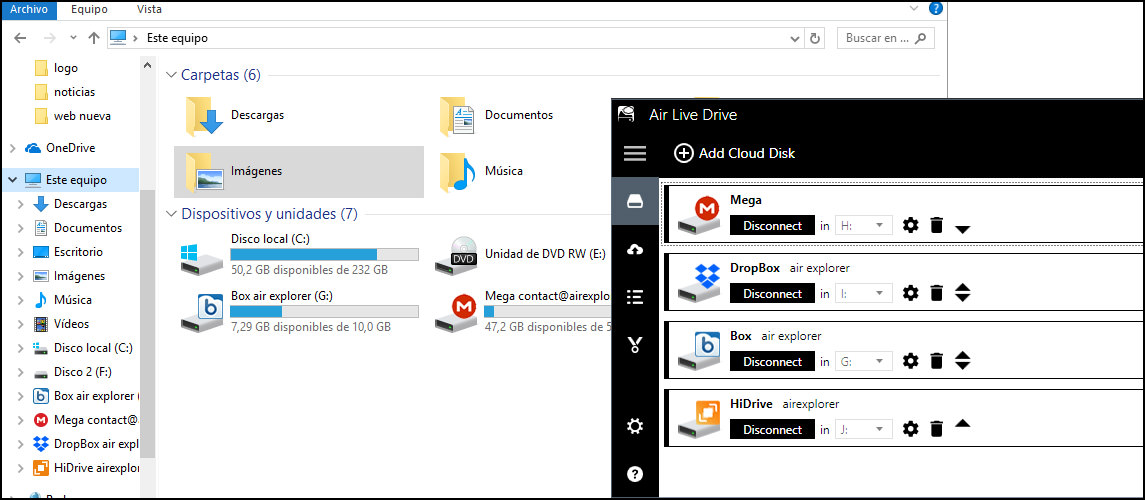
Task: Expand the Explorer ribbon chevron
Action: click(x=914, y=9)
